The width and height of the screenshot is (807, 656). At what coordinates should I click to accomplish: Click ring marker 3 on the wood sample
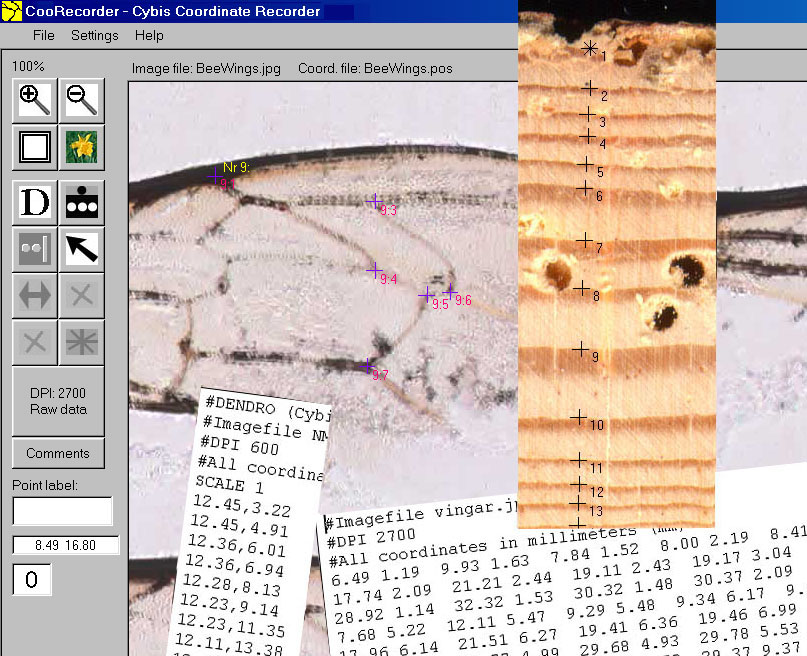pyautogui.click(x=587, y=114)
